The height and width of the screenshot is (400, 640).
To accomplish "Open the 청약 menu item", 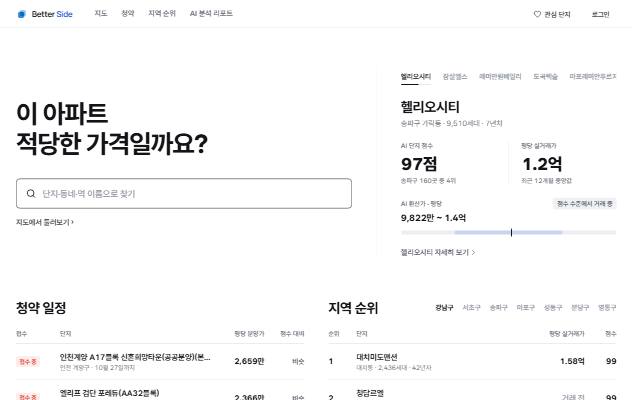I will (128, 13).
